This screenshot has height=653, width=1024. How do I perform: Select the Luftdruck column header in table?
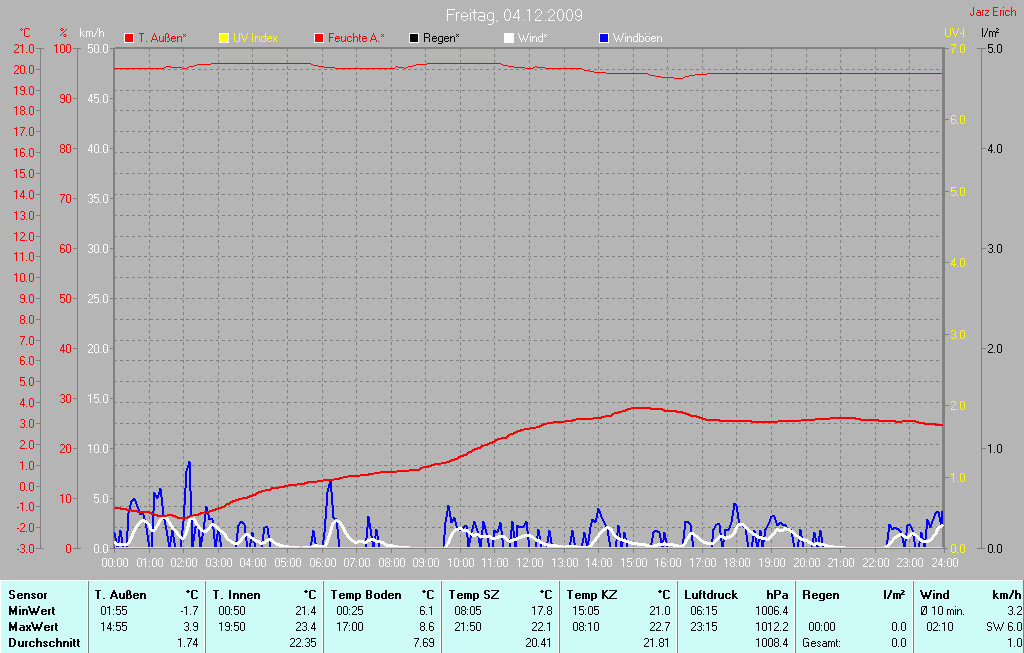pyautogui.click(x=711, y=595)
